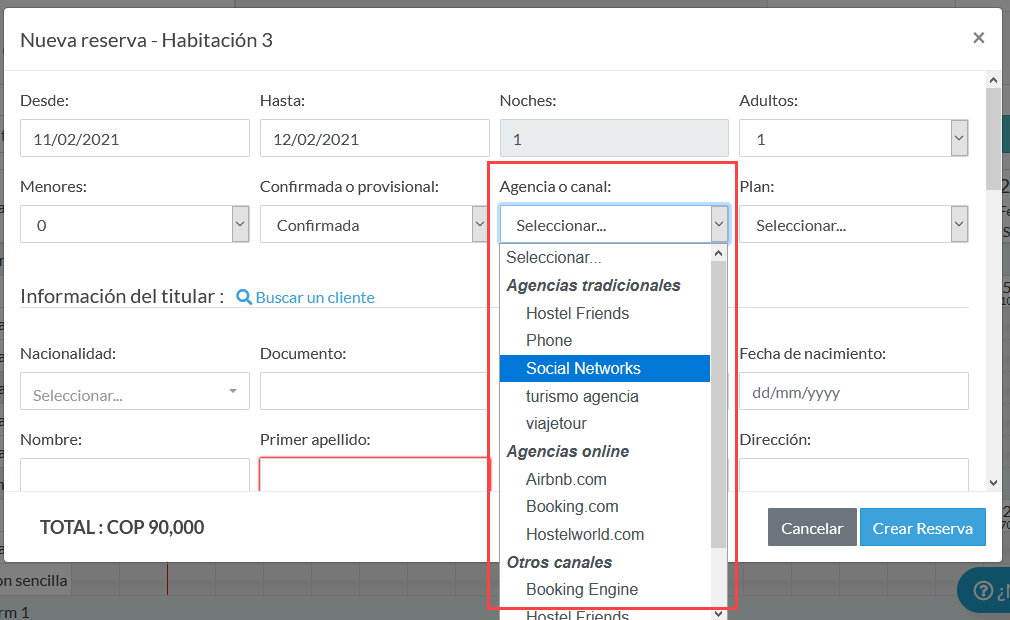The height and width of the screenshot is (620, 1010).
Task: Click the Noches field
Action: tap(614, 138)
